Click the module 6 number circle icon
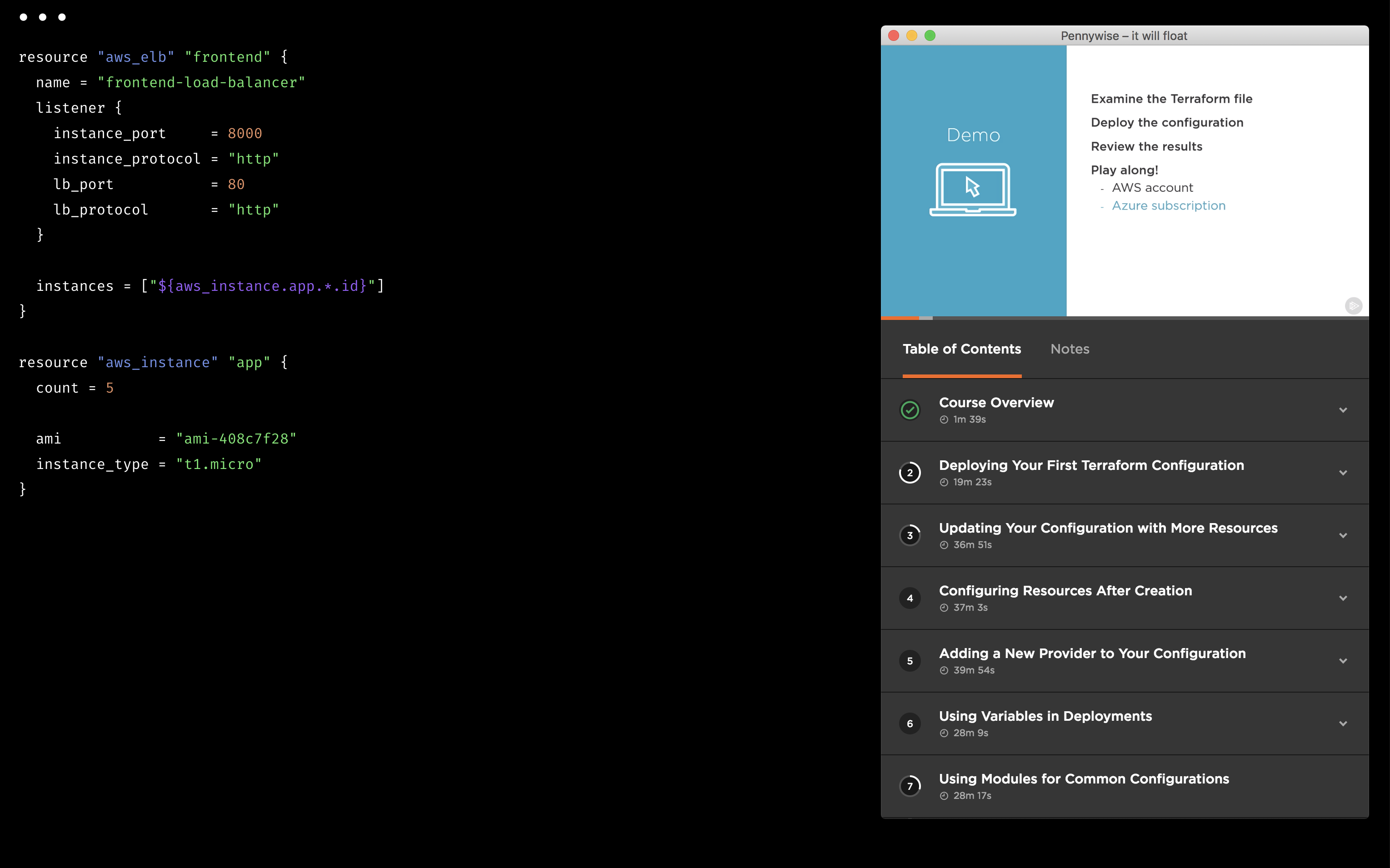1390x868 pixels. 910,723
